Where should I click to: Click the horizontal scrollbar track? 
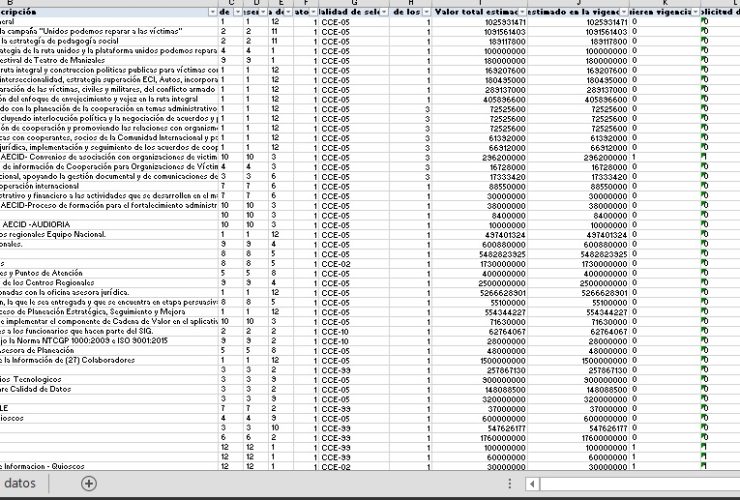click(x=640, y=483)
